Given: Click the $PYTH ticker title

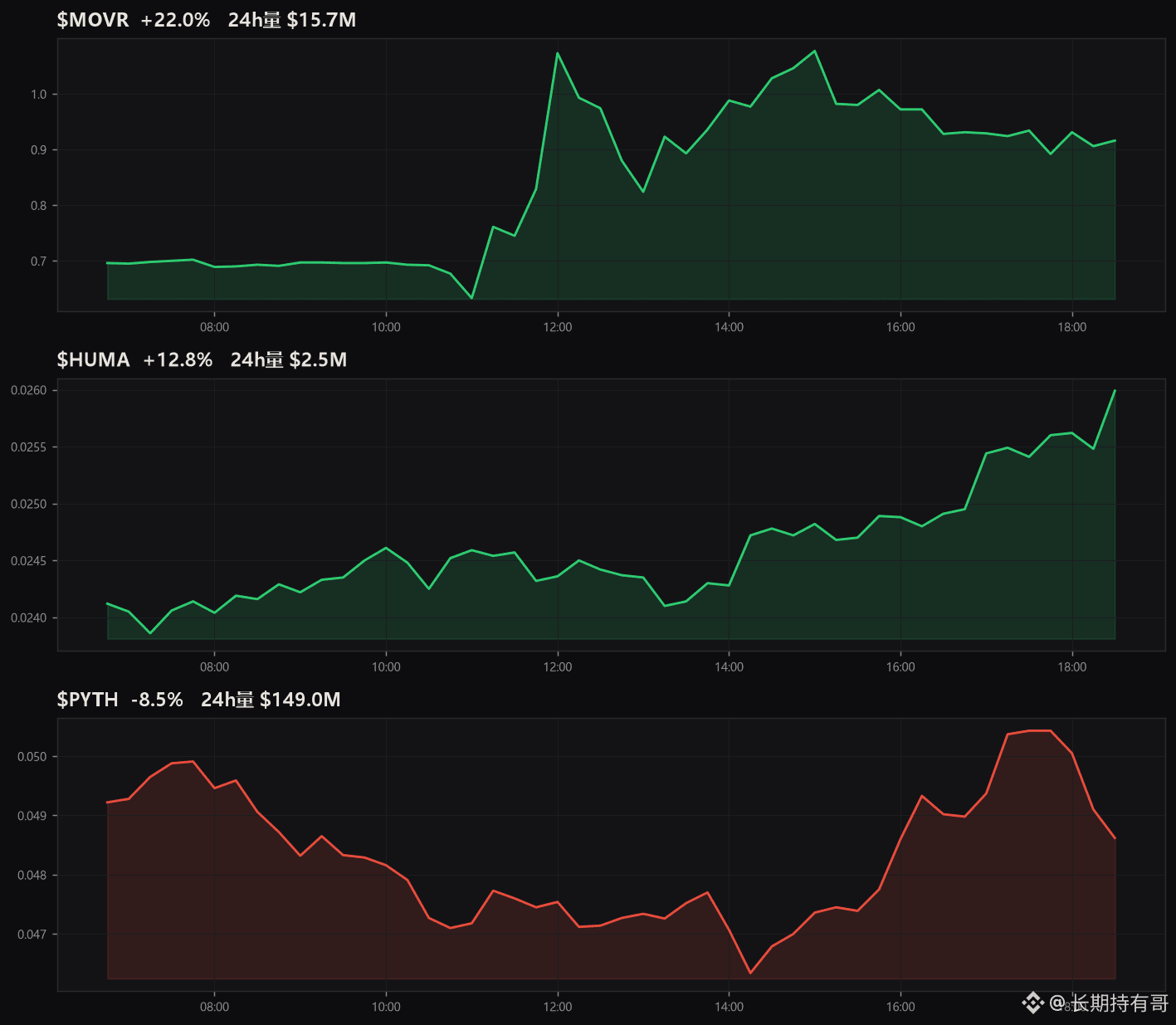Looking at the screenshot, I should pos(88,700).
